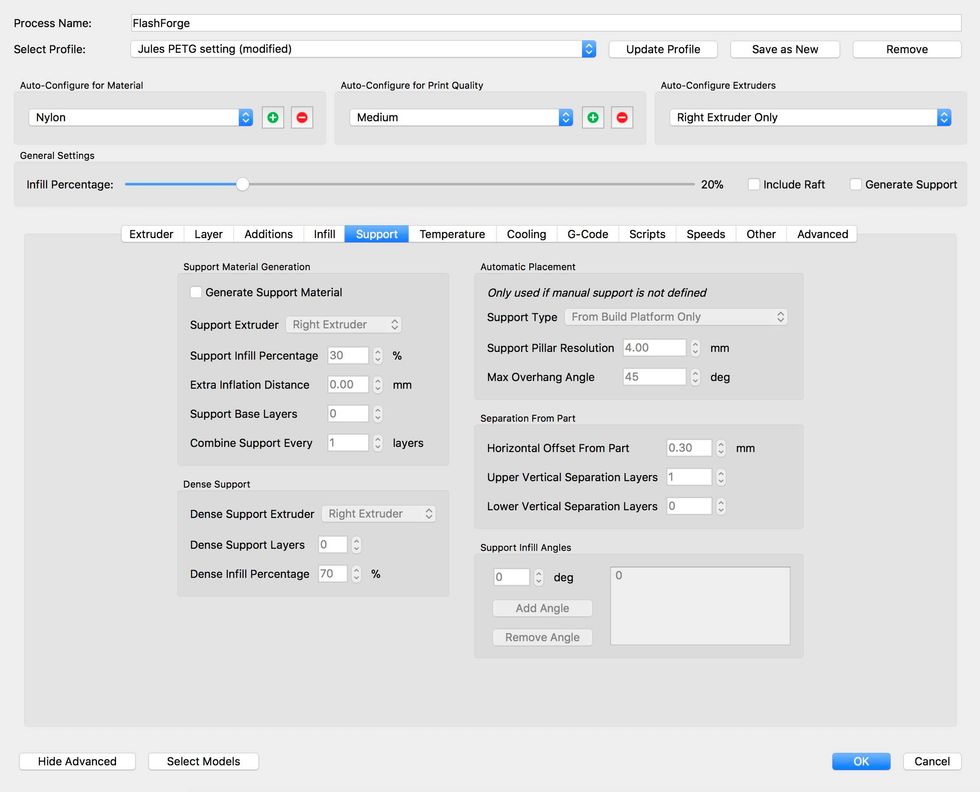Click the Max Overhang Angle stepper

pos(694,377)
